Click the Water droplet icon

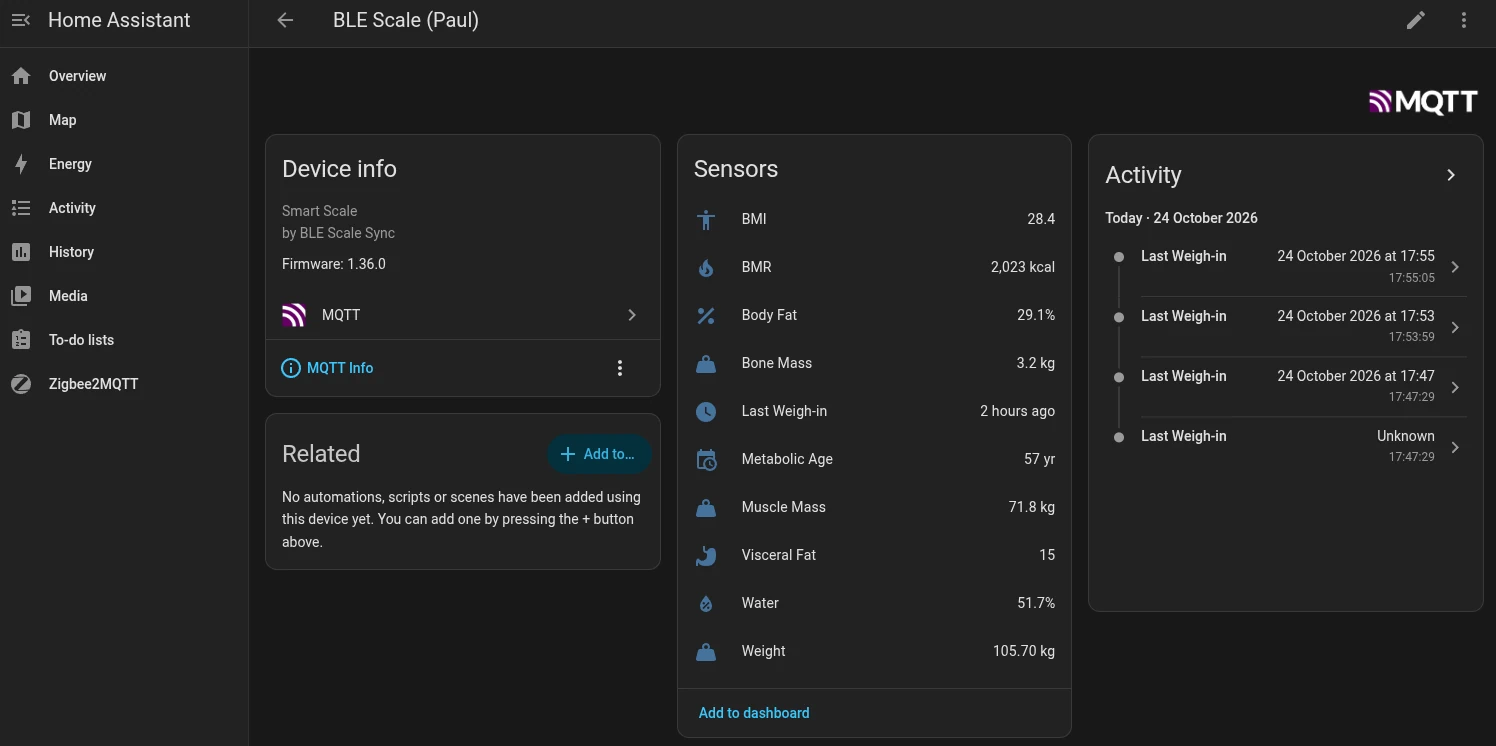[x=706, y=603]
